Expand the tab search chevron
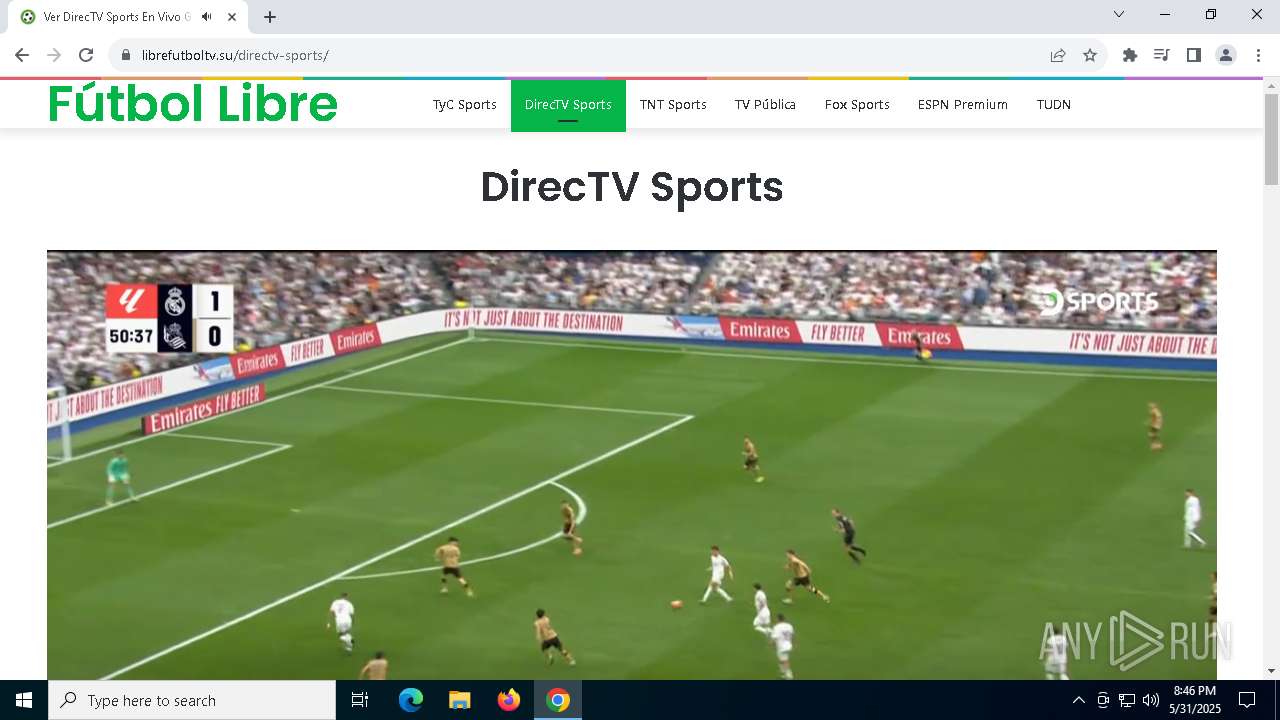The height and width of the screenshot is (720, 1280). click(1119, 14)
